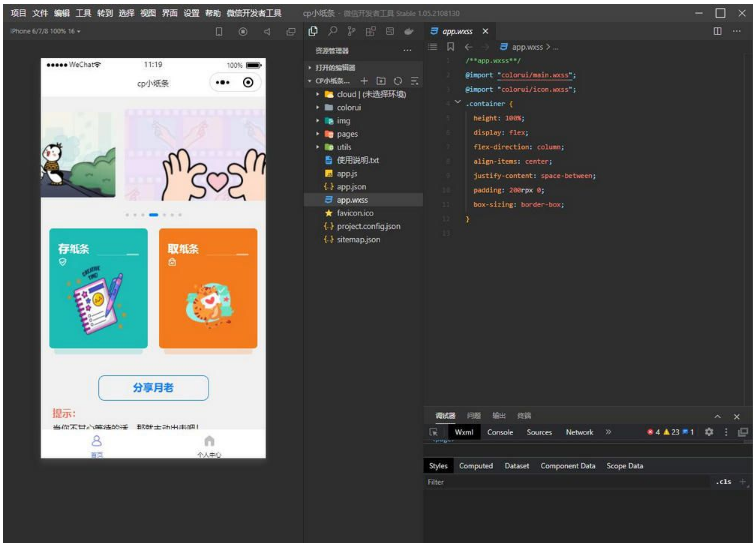This screenshot has height=543, width=755.
Task: Open the 工具 menu
Action: tap(84, 13)
